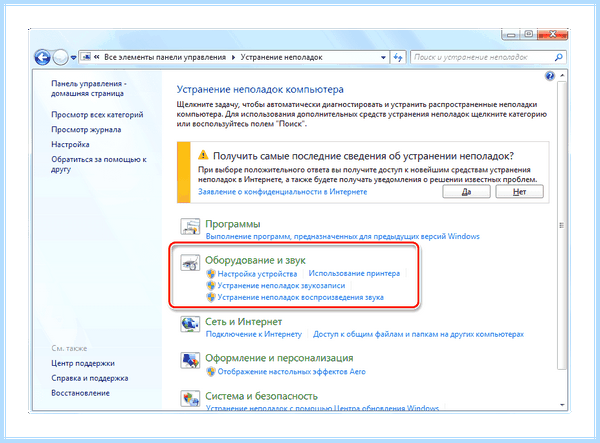This screenshot has width=600, height=443.
Task: Open 'Заявление о конфиденциальности в Интернете'
Action: tap(282, 192)
